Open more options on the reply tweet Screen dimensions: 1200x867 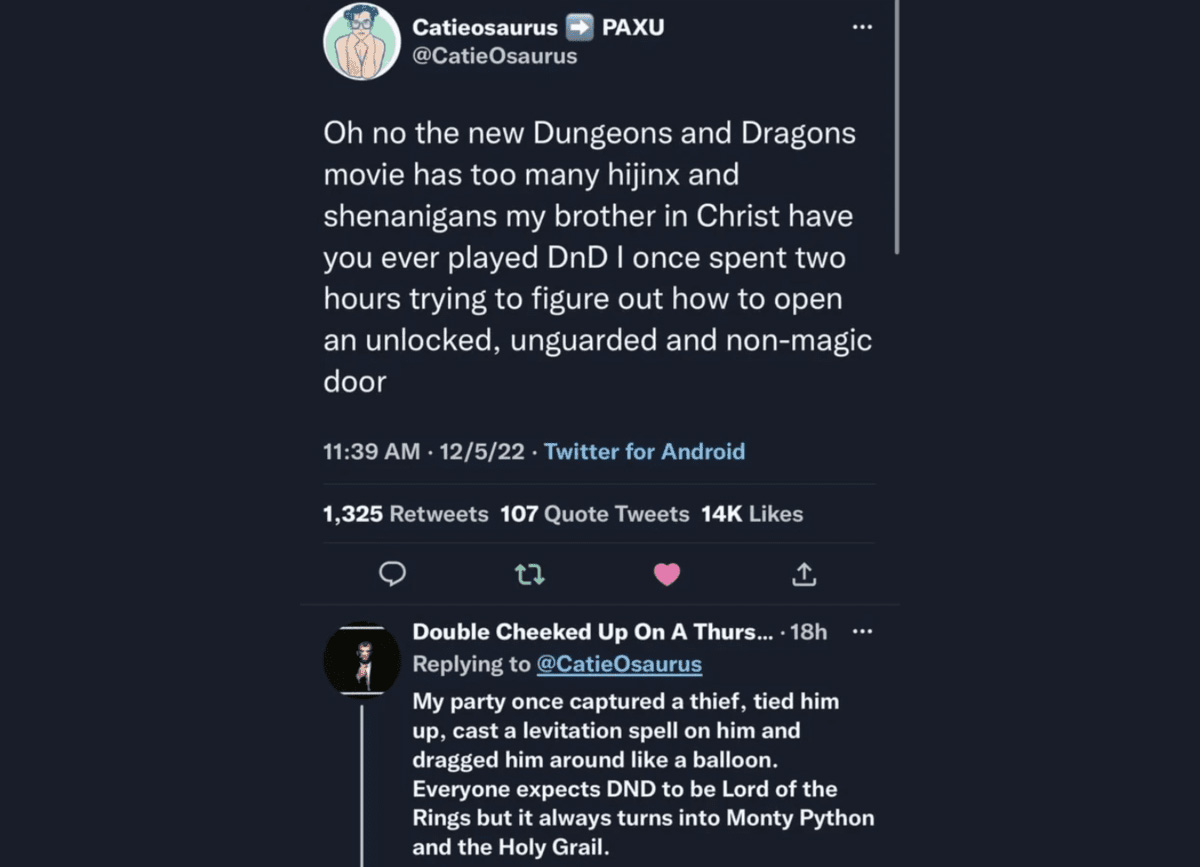[862, 632]
